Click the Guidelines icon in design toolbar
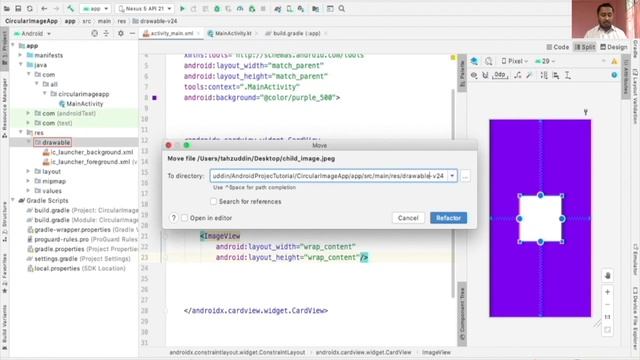The image size is (640, 360). tap(567, 75)
